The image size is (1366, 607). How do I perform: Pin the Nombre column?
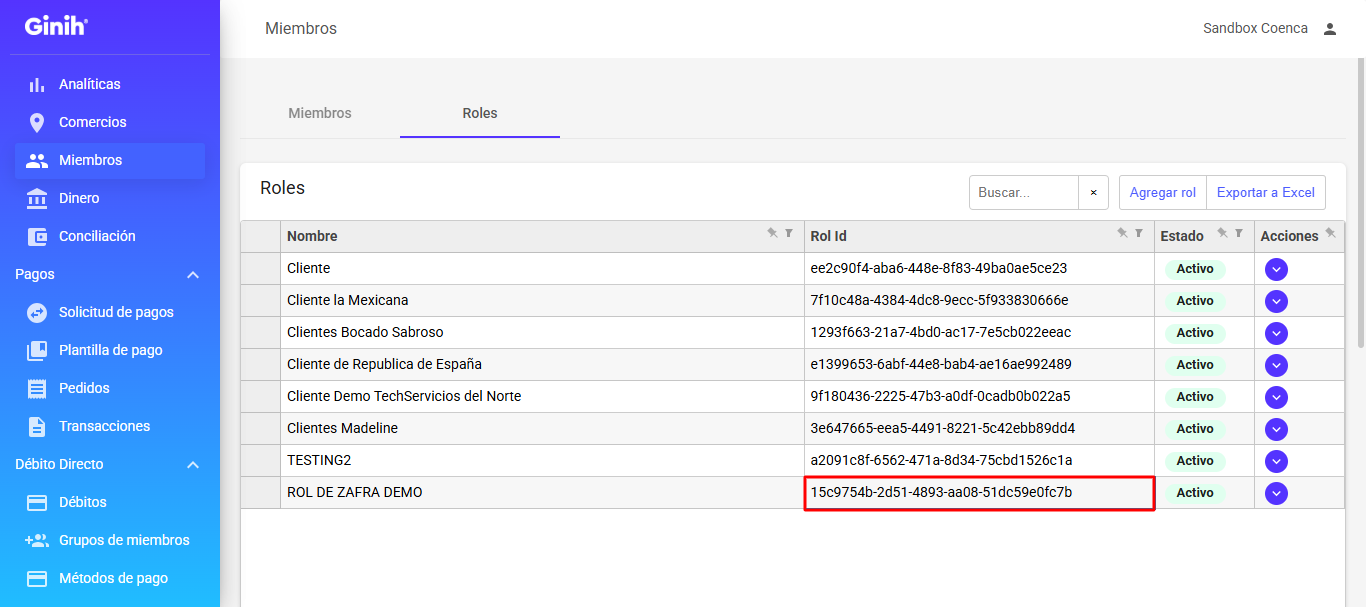point(772,233)
